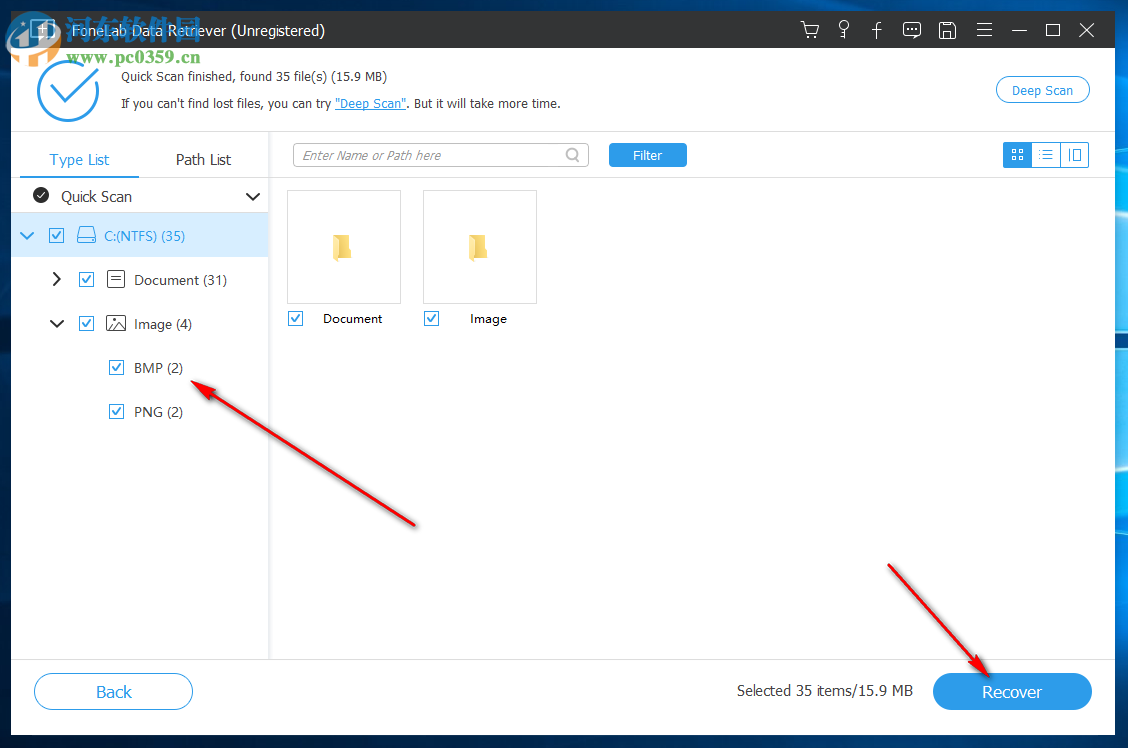Open the Facebook share icon

(877, 29)
